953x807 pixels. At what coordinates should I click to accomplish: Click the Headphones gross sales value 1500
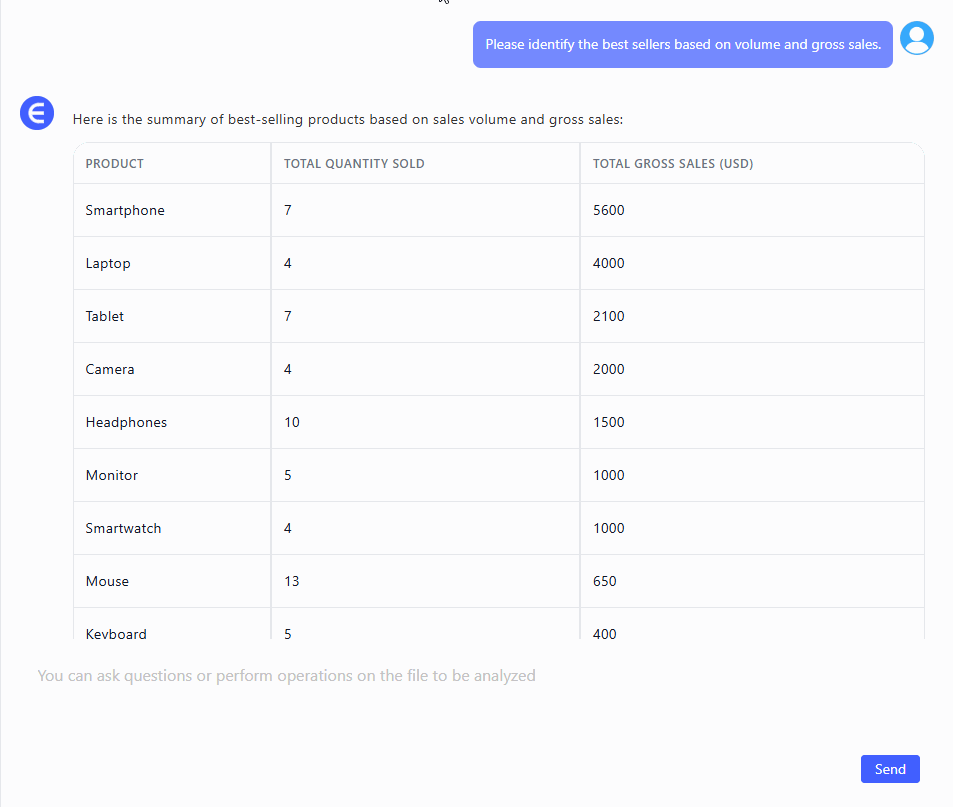click(x=608, y=423)
